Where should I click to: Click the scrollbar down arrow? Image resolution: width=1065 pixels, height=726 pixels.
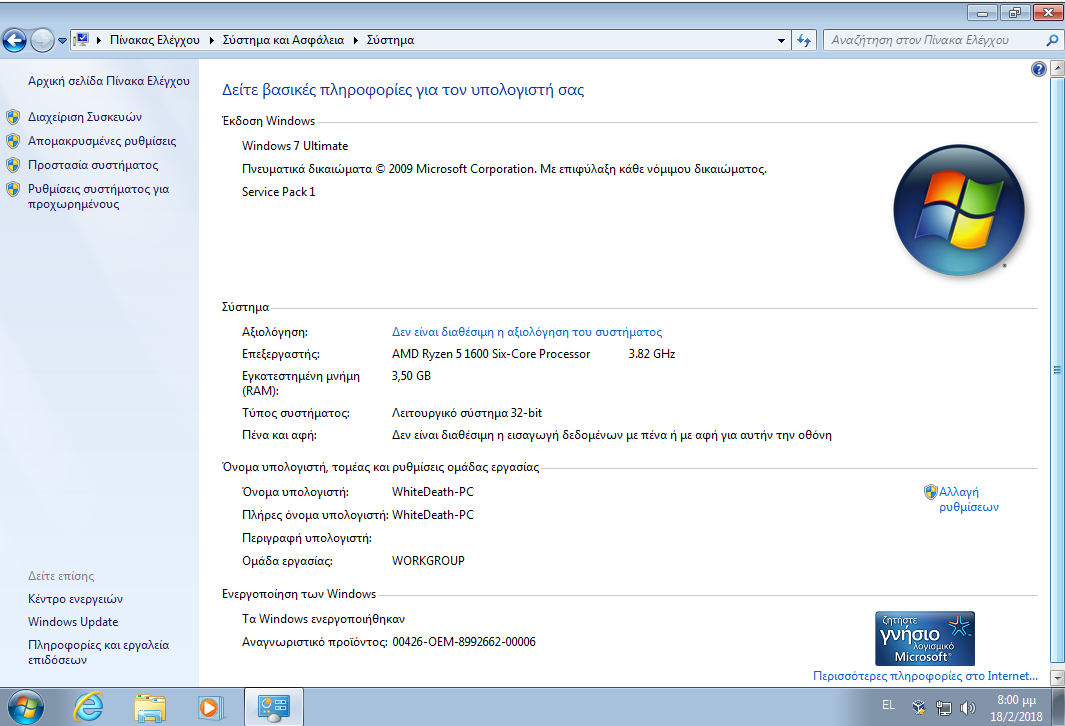tap(1057, 677)
